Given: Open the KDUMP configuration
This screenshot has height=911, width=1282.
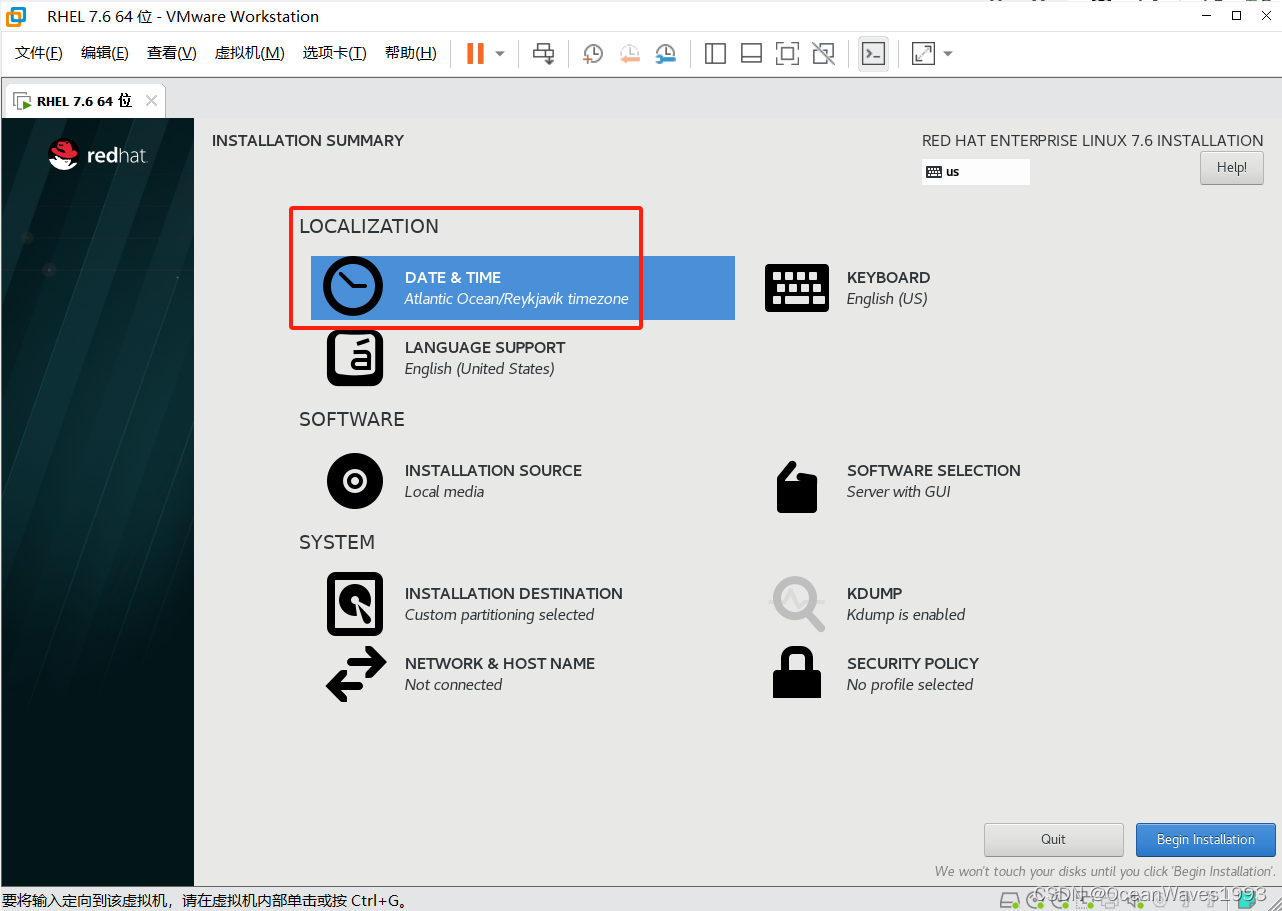Looking at the screenshot, I should tap(868, 604).
